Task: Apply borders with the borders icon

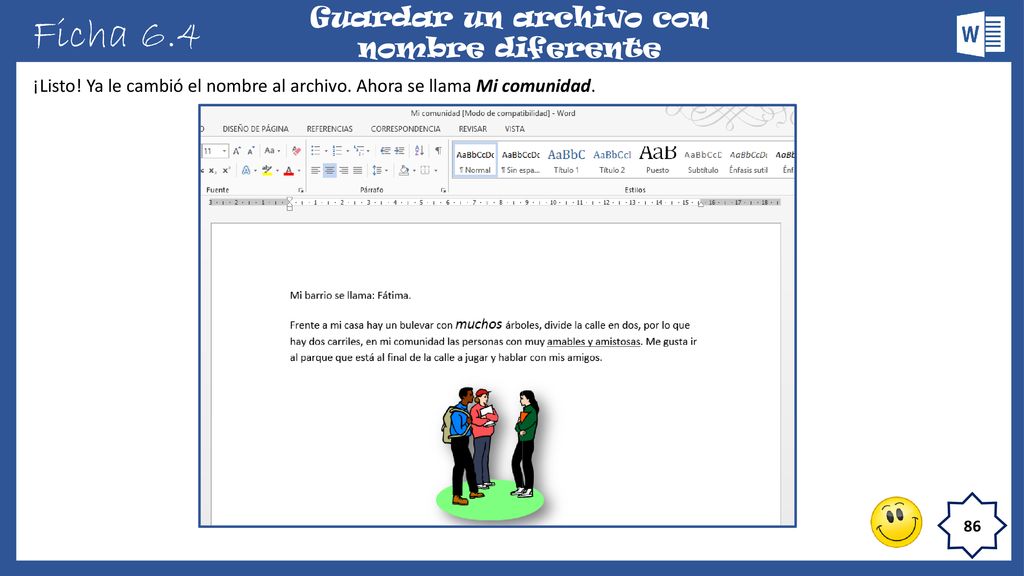Action: (x=425, y=170)
